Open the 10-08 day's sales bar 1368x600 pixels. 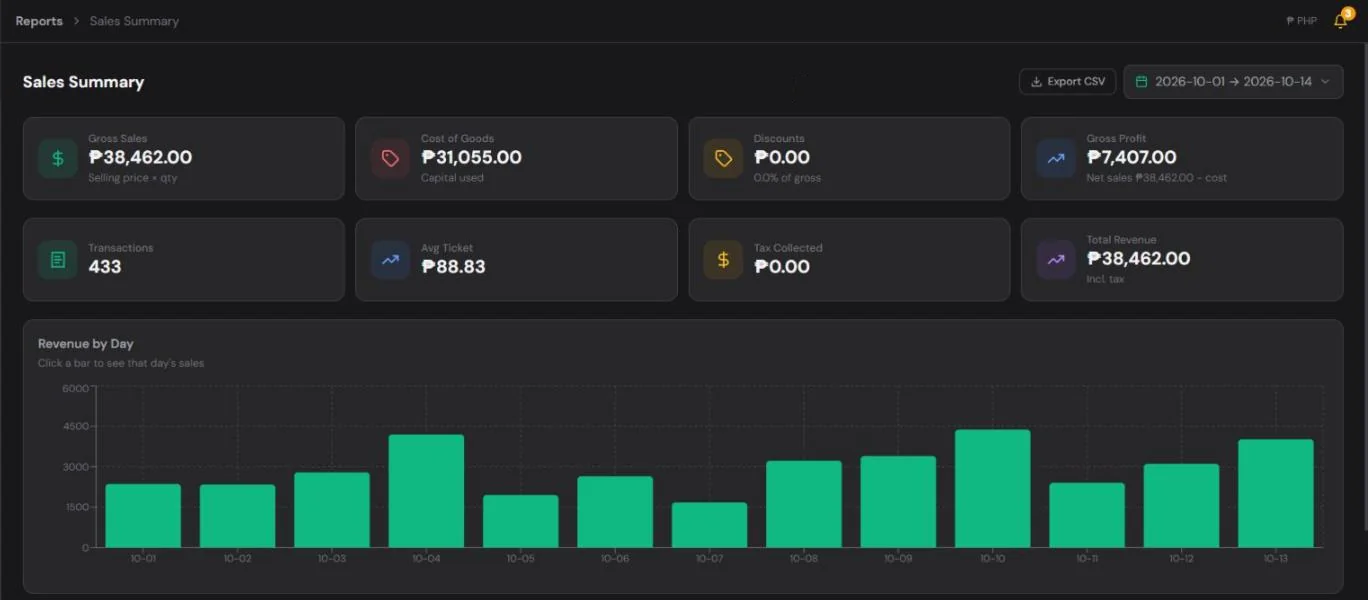click(804, 504)
